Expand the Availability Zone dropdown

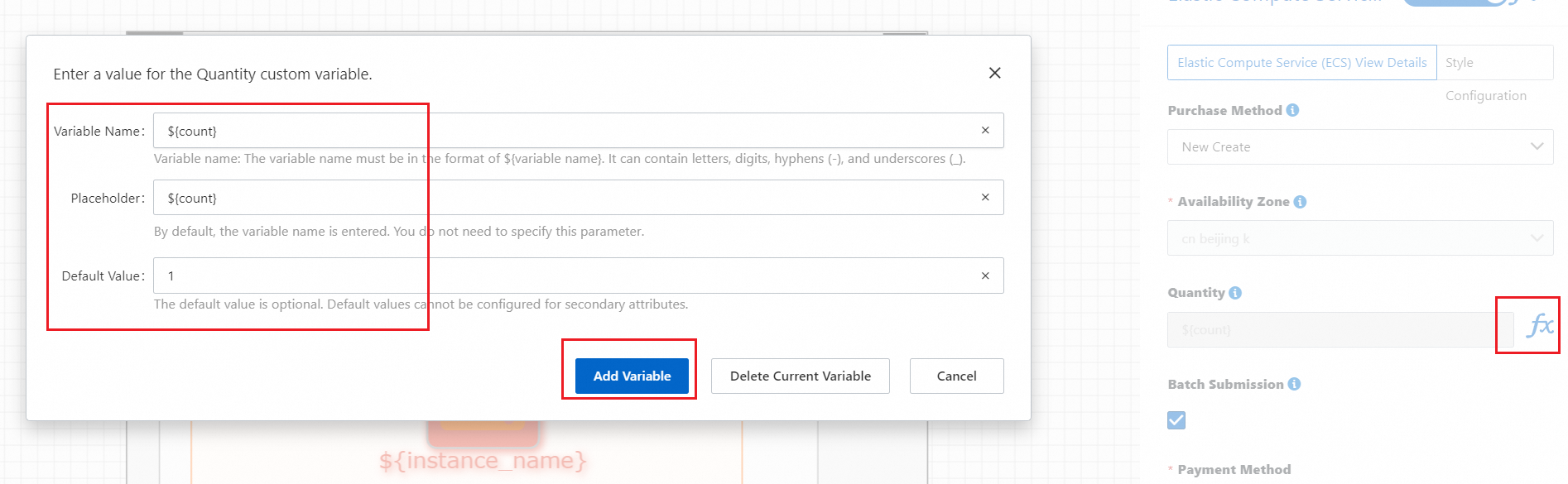[x=1359, y=238]
